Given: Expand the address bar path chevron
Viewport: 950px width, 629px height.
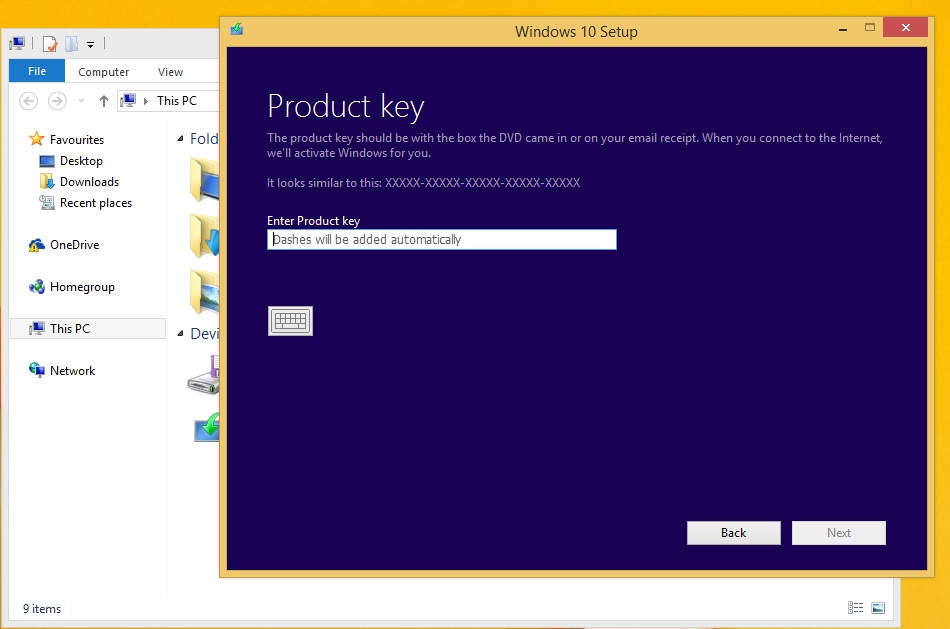Looking at the screenshot, I should 146,101.
